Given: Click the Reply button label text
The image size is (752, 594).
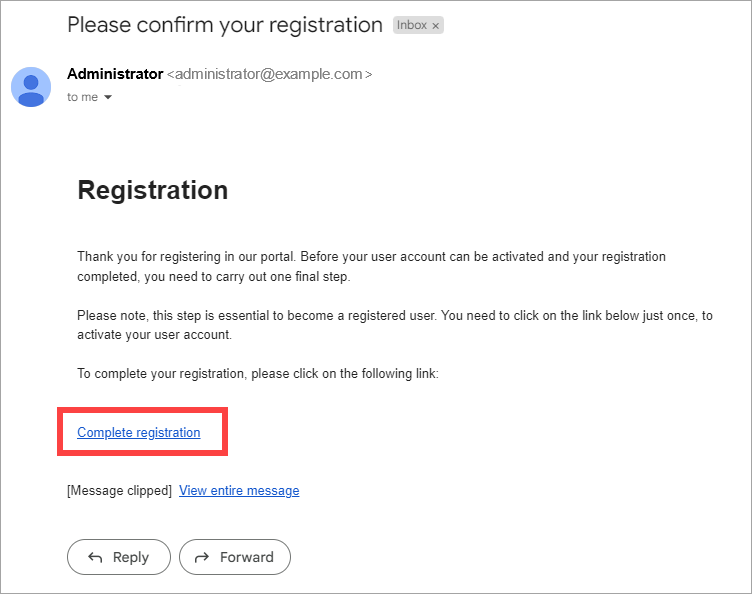Looking at the screenshot, I should (x=131, y=557).
